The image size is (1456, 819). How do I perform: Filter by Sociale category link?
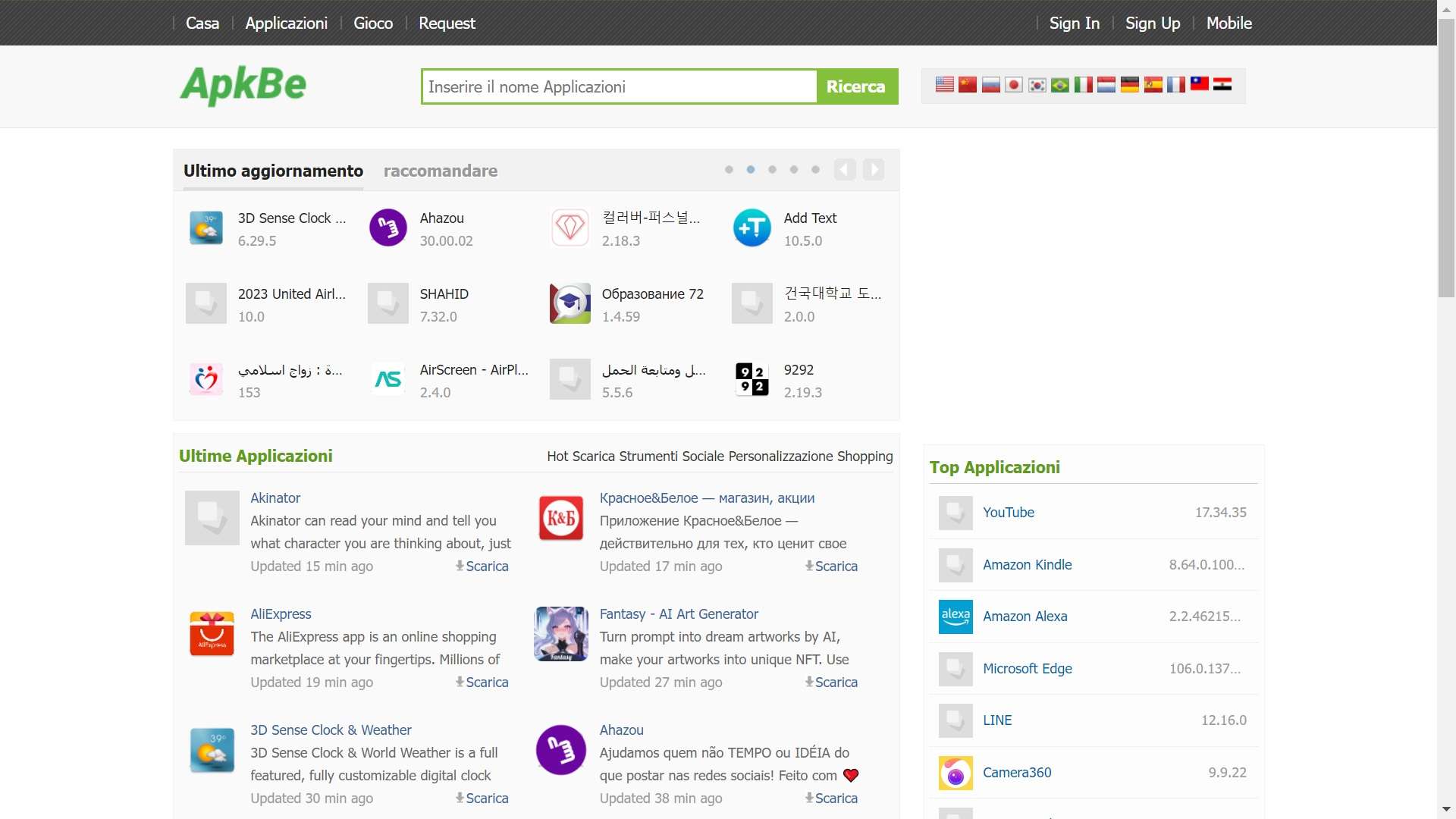pos(704,457)
